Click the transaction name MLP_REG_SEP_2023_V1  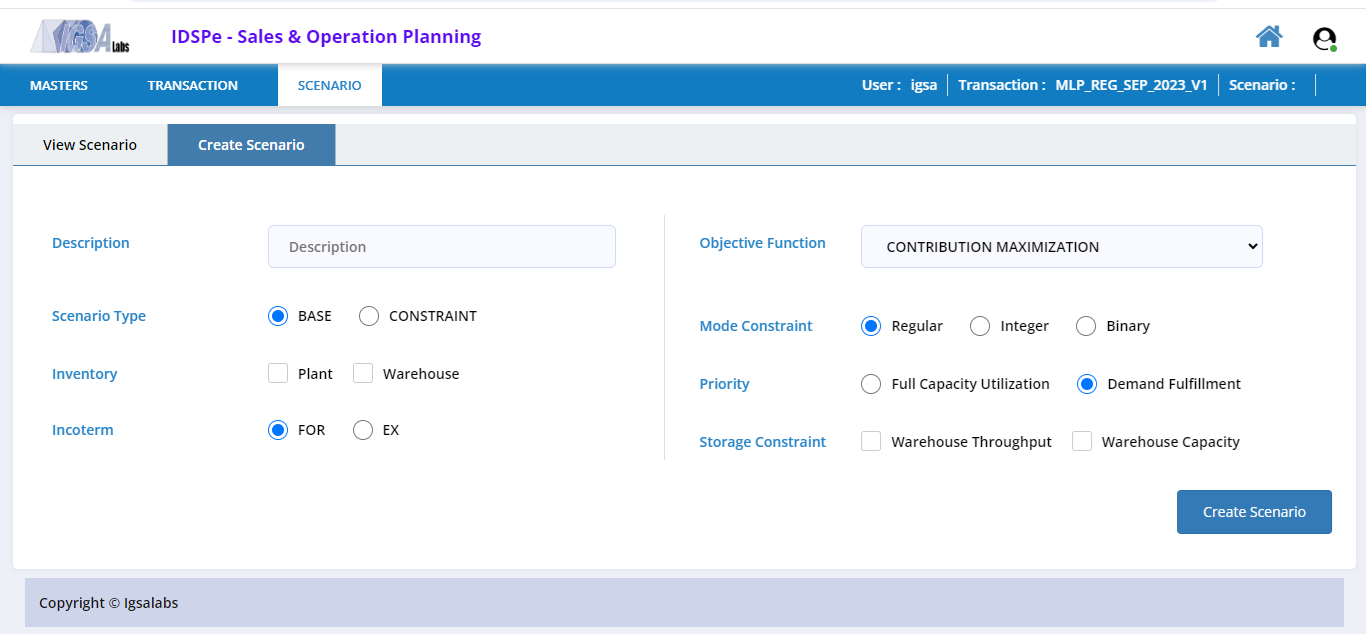[1132, 85]
